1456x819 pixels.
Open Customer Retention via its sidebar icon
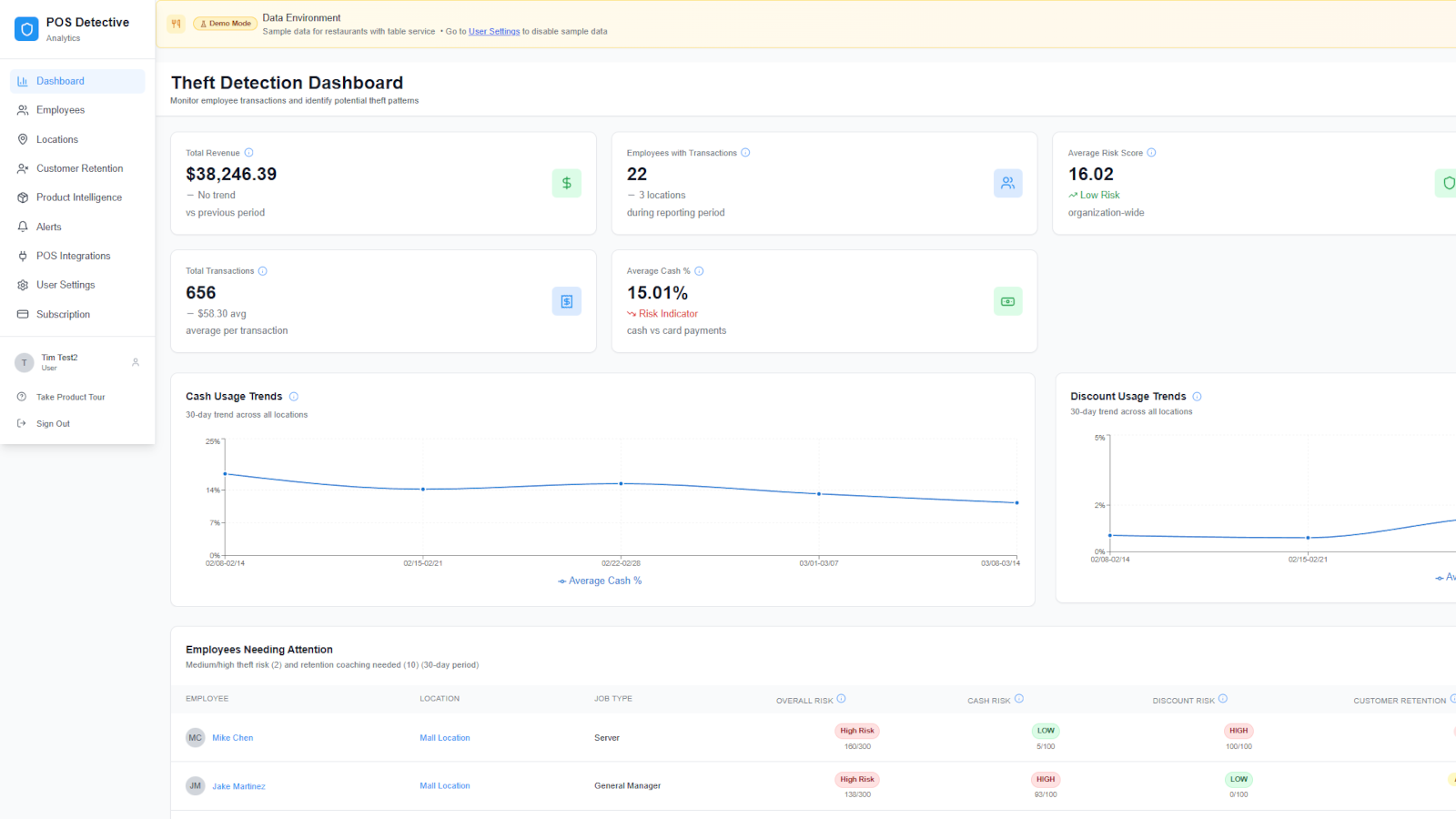click(x=23, y=167)
